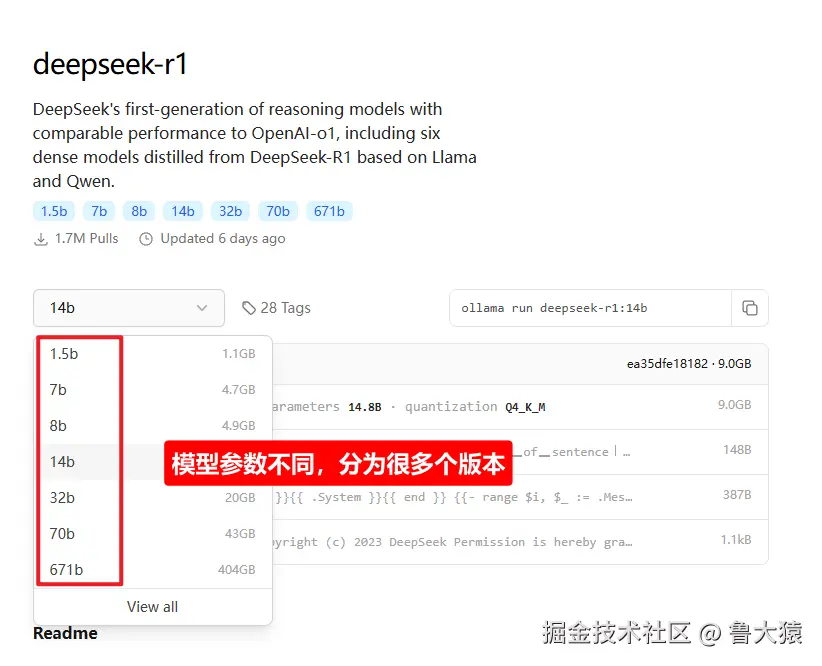This screenshot has height=666, width=822.
Task: Click the 1.7M Pulls download icon
Action: click(x=40, y=240)
